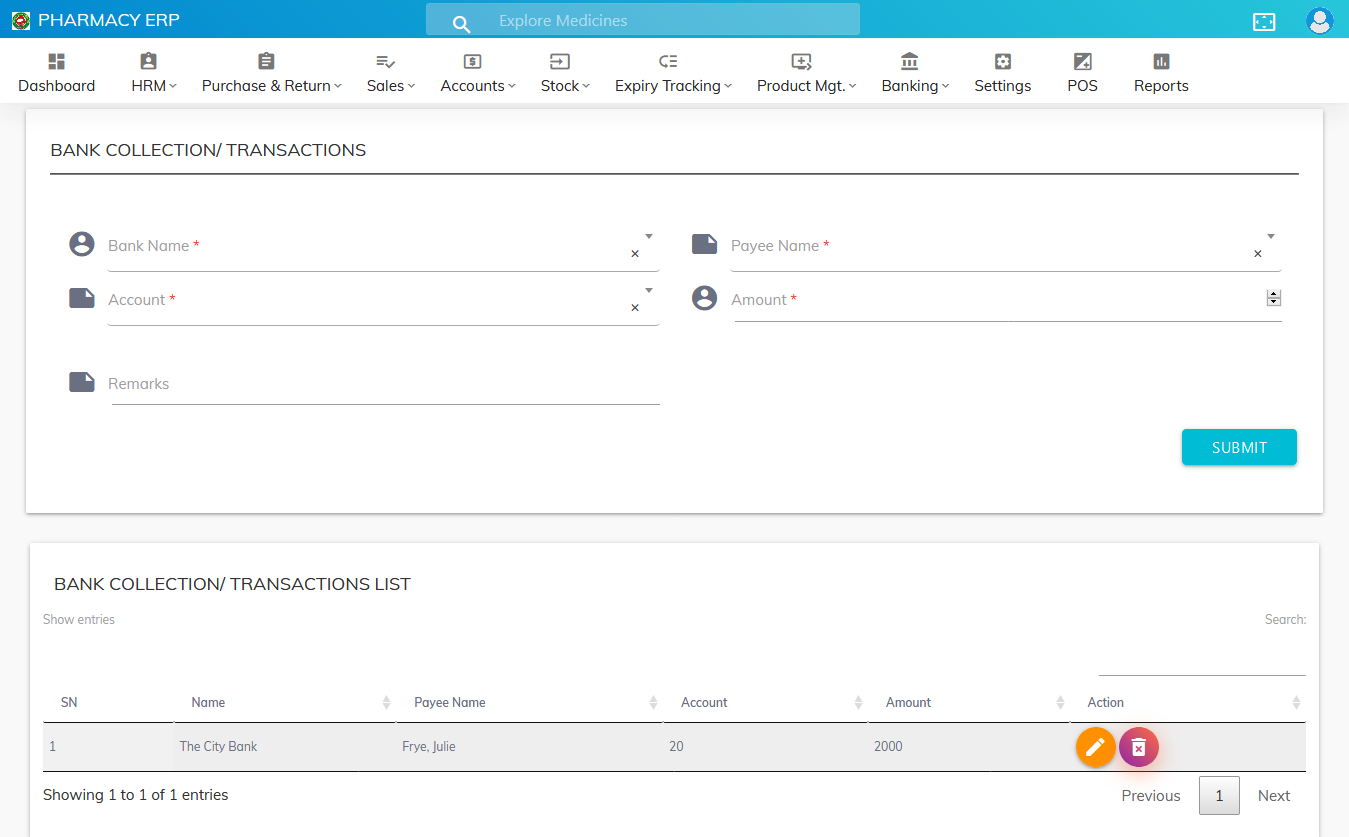This screenshot has height=837, width=1349.
Task: Expand the Bank Name dropdown
Action: coord(648,237)
